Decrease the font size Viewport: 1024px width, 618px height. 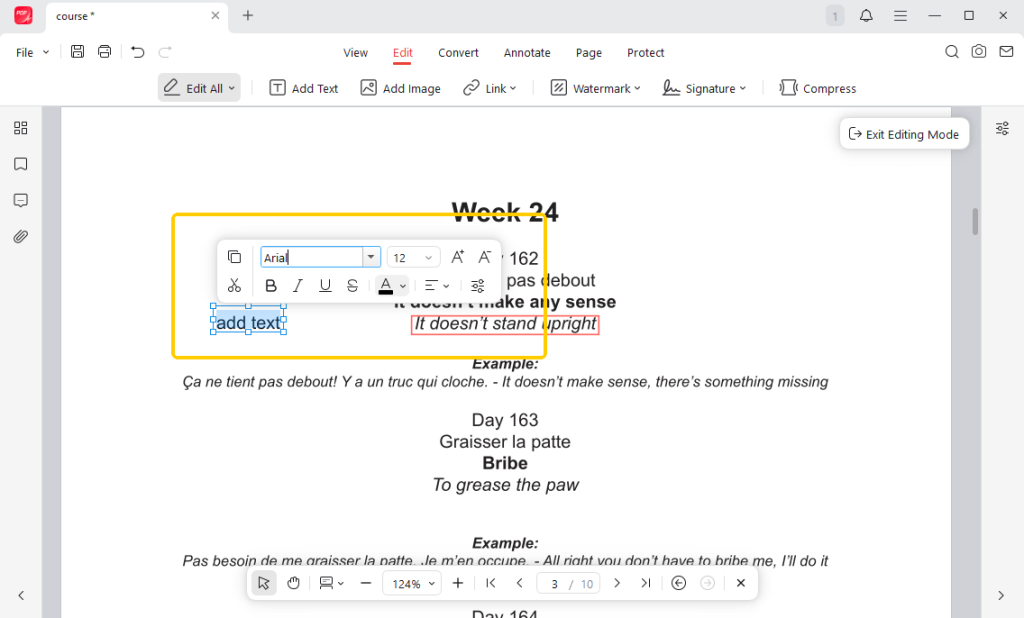tap(484, 257)
